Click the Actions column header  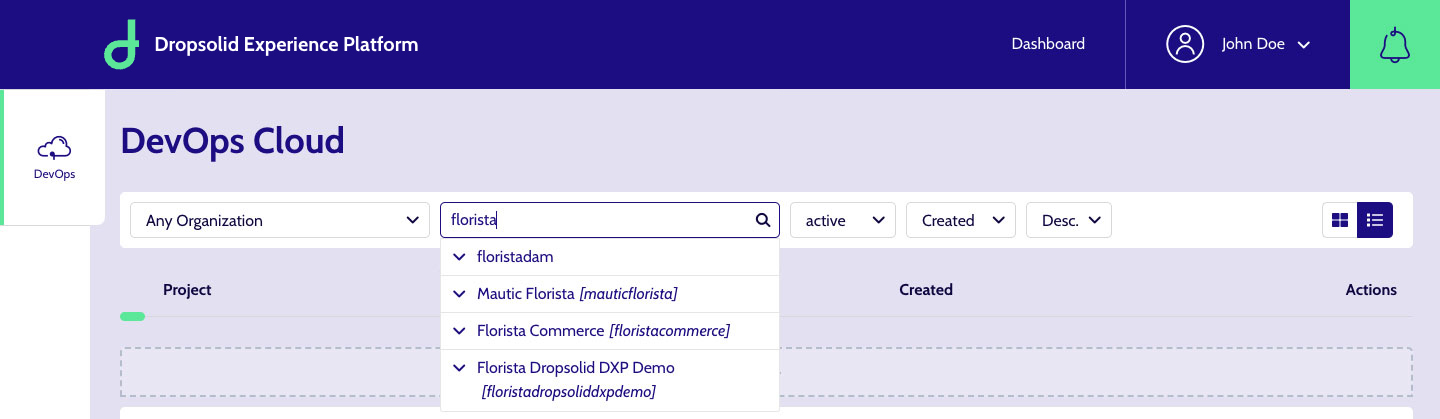pyautogui.click(x=1371, y=290)
